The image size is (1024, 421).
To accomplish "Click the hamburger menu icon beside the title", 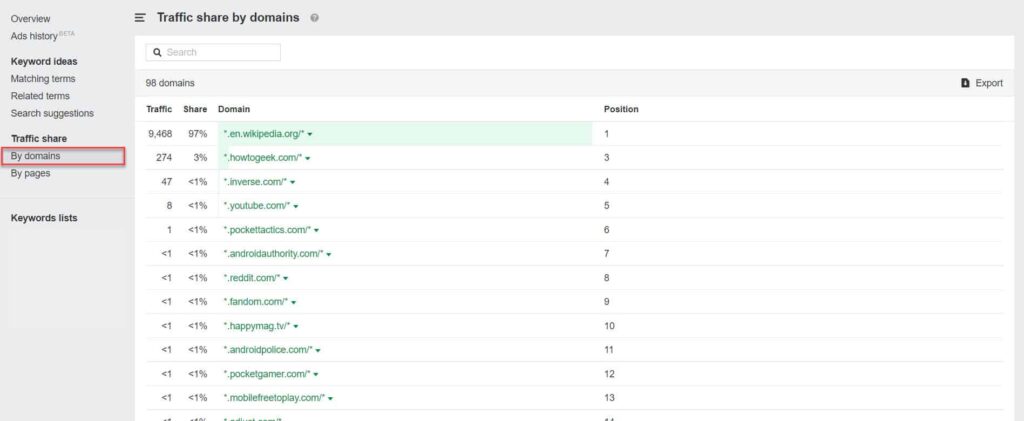I will point(141,18).
